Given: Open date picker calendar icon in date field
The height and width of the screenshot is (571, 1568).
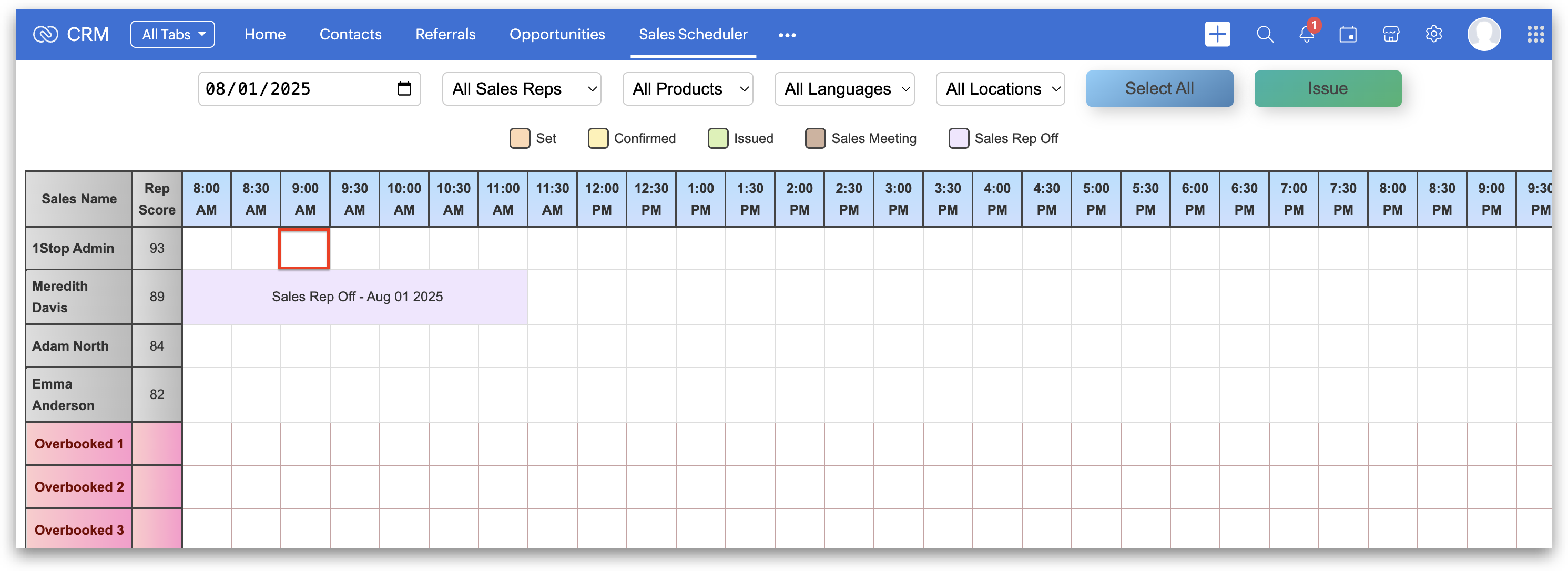Looking at the screenshot, I should tap(404, 89).
